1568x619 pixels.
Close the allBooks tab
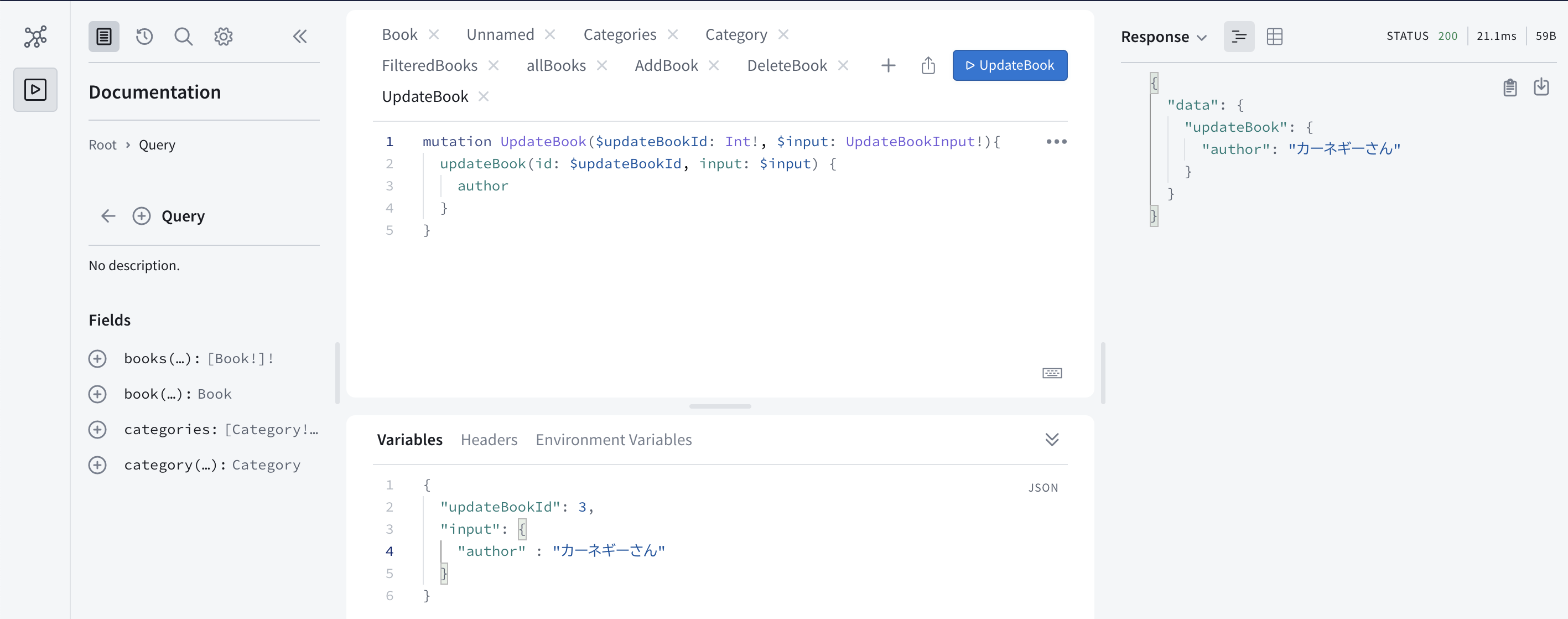(x=601, y=65)
